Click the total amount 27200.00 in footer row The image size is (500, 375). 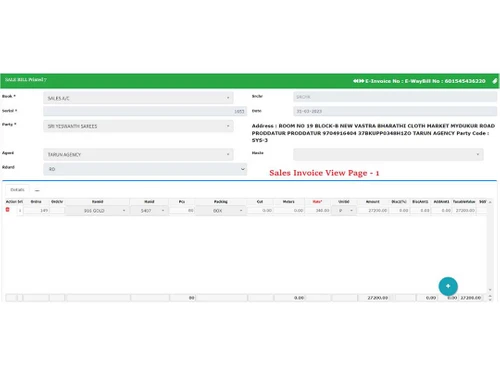378,298
